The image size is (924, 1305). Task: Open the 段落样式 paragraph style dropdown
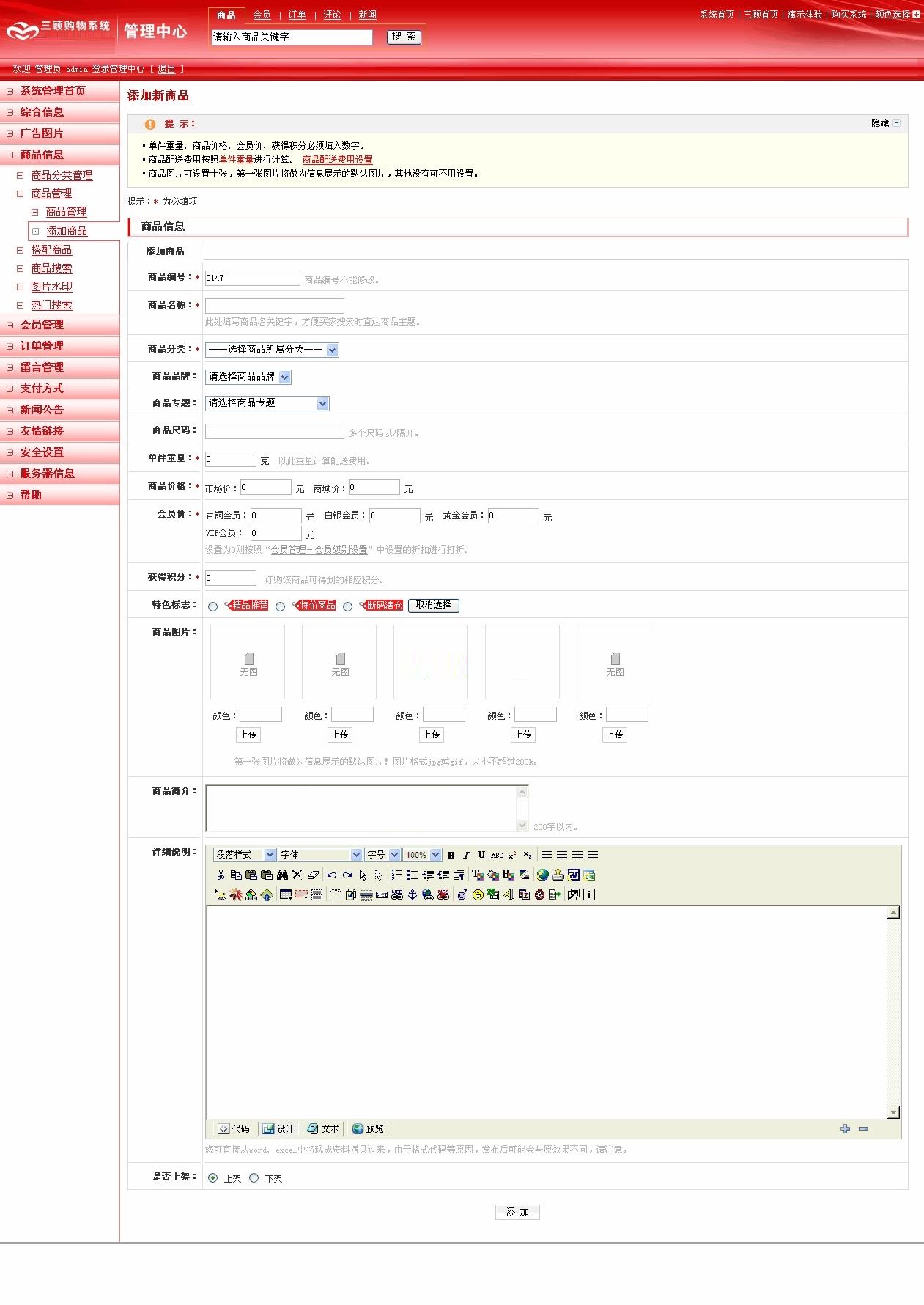[x=245, y=855]
